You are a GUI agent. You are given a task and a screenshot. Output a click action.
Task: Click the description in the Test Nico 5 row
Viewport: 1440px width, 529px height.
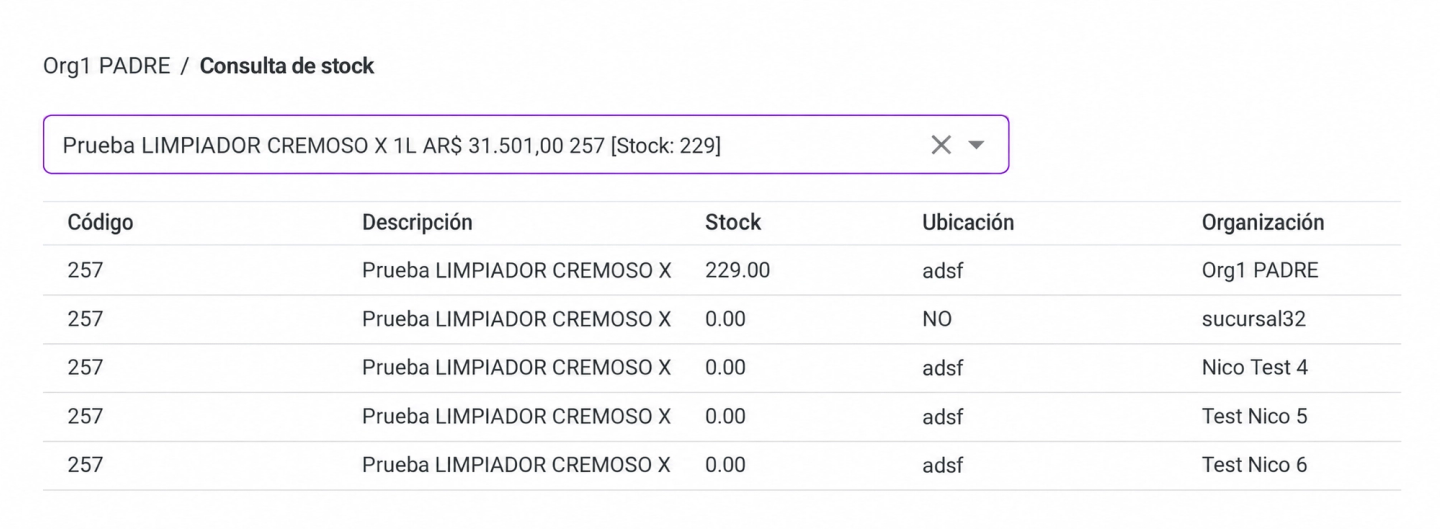(516, 416)
